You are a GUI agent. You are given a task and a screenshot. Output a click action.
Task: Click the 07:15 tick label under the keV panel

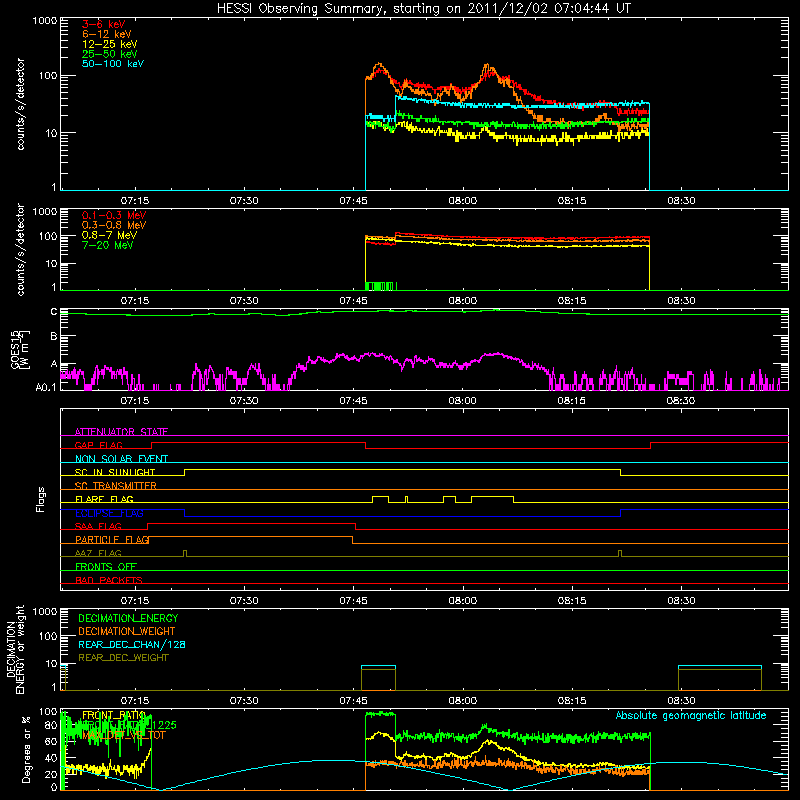coord(135,201)
